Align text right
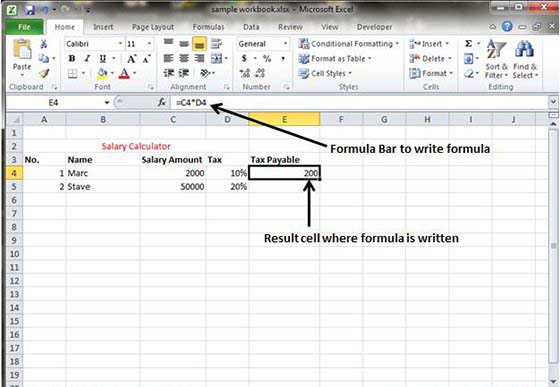This screenshot has width=560, height=387. click(x=199, y=58)
